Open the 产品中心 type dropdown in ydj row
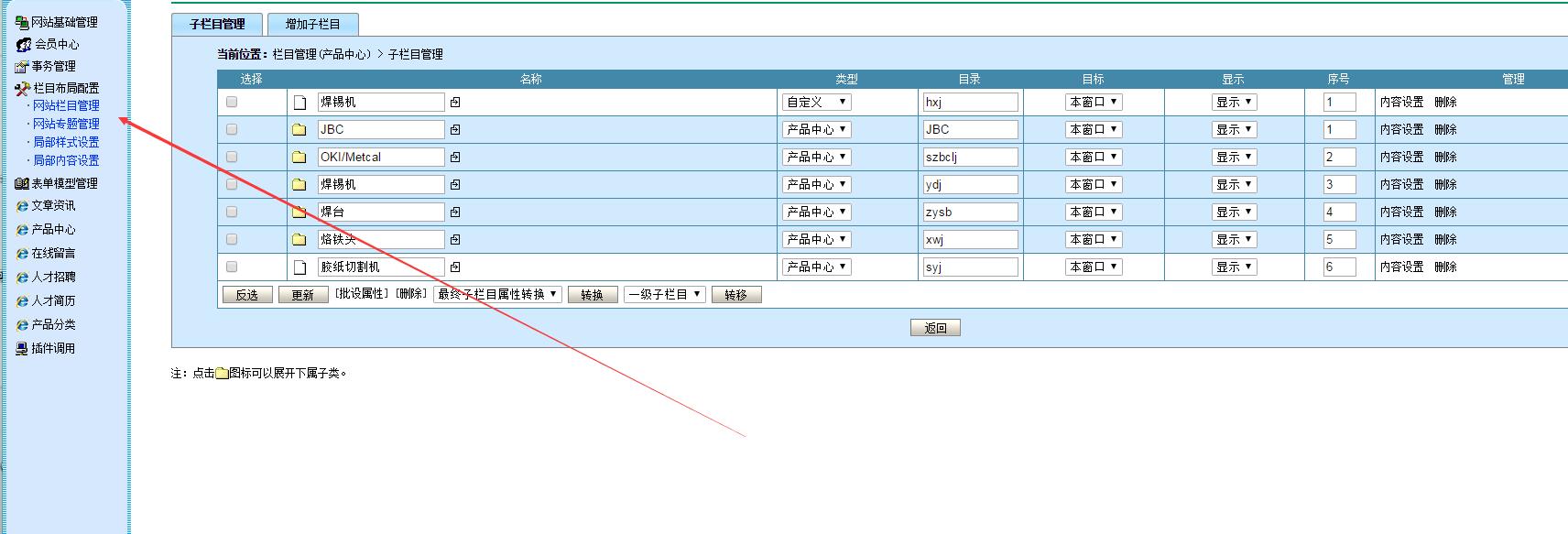This screenshot has height=534, width=1568. tap(817, 184)
